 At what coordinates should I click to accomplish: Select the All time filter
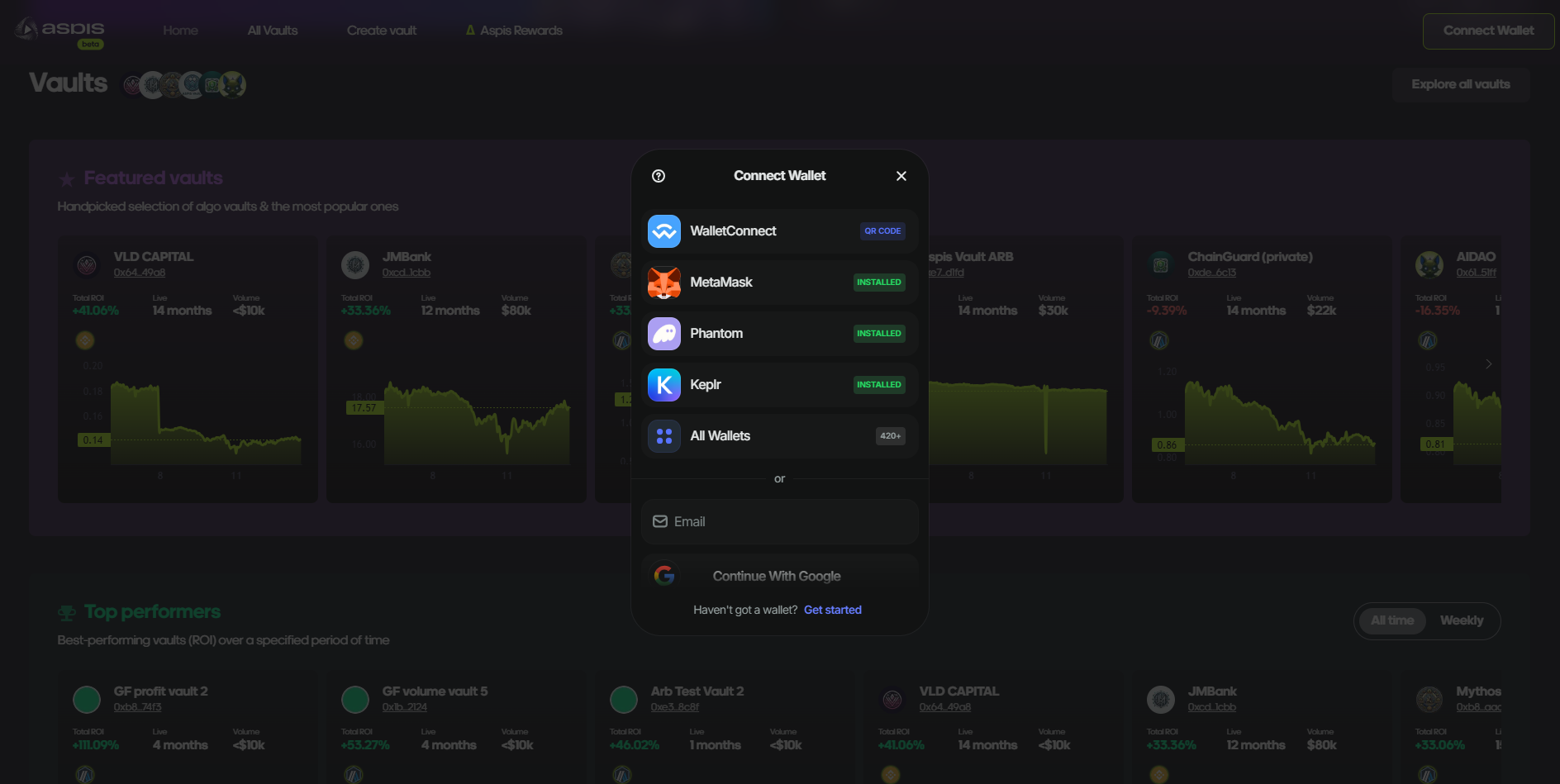[1392, 620]
